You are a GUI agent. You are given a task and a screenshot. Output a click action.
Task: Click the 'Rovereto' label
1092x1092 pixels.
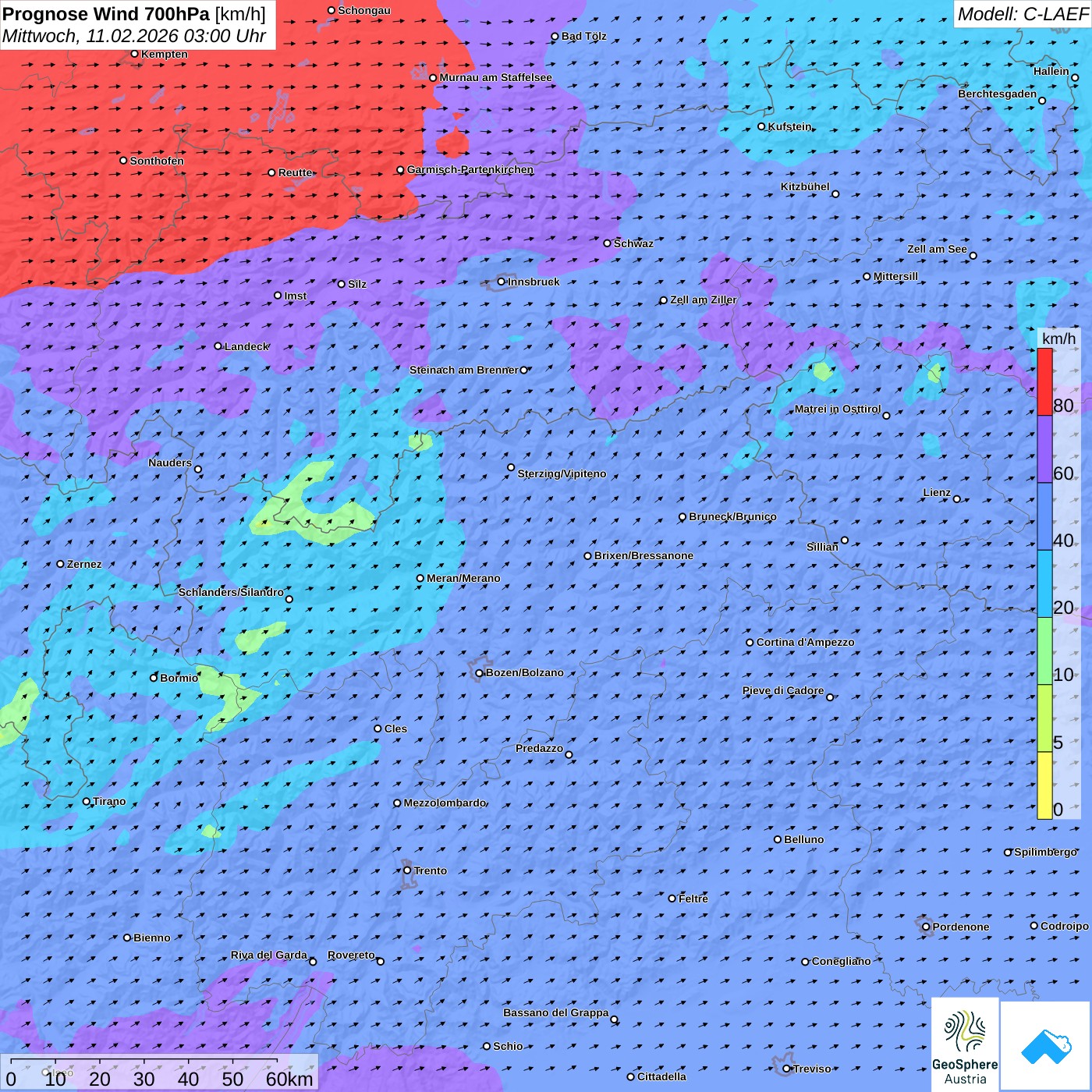(x=351, y=955)
